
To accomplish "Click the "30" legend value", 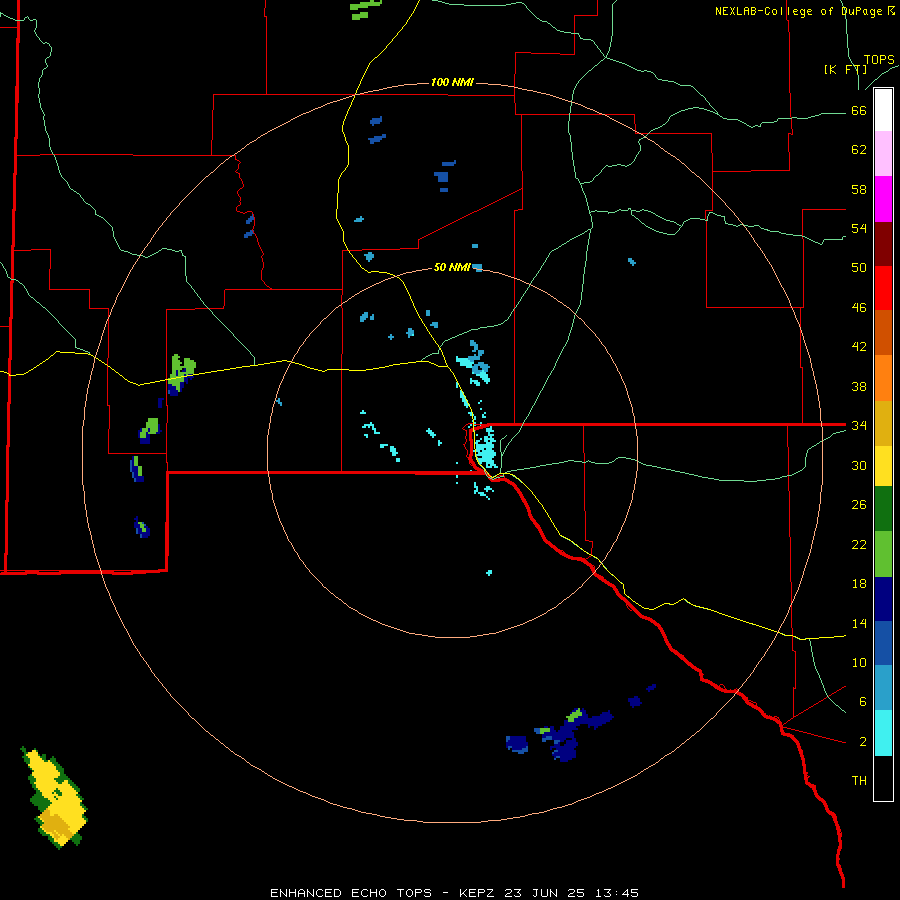I will pos(859,465).
